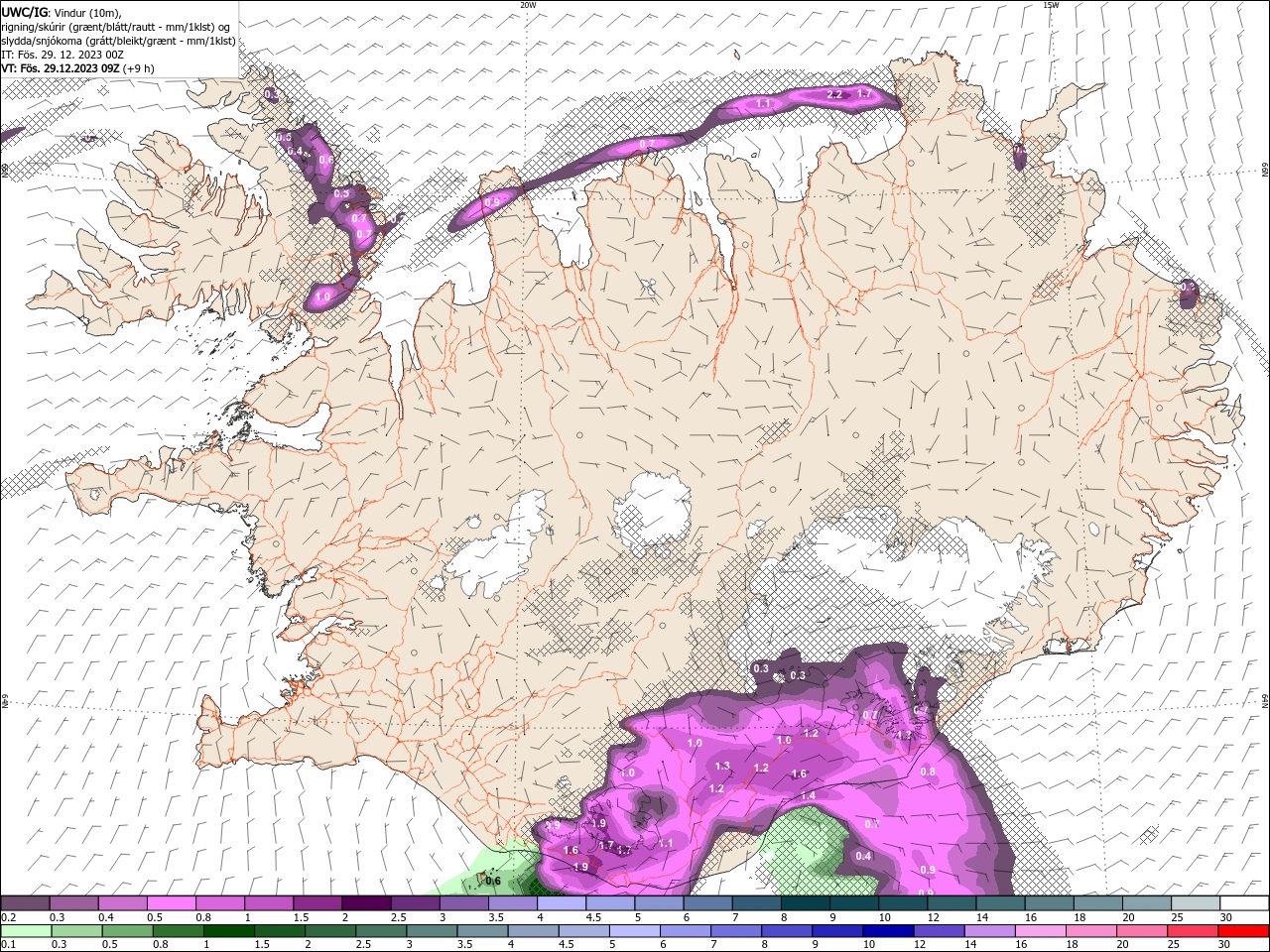Image resolution: width=1270 pixels, height=952 pixels.
Task: Pick the dark teal swatch after 8 on upper scale
Action: [x=805, y=903]
